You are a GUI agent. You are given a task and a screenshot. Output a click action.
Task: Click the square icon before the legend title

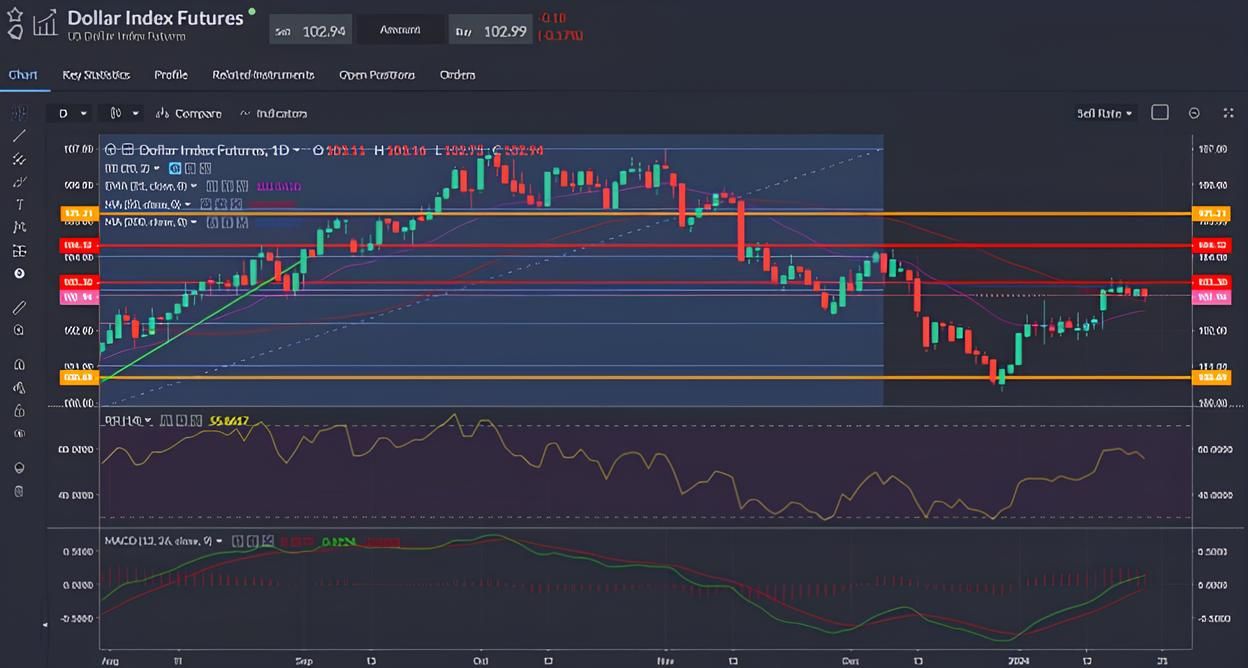click(x=127, y=150)
